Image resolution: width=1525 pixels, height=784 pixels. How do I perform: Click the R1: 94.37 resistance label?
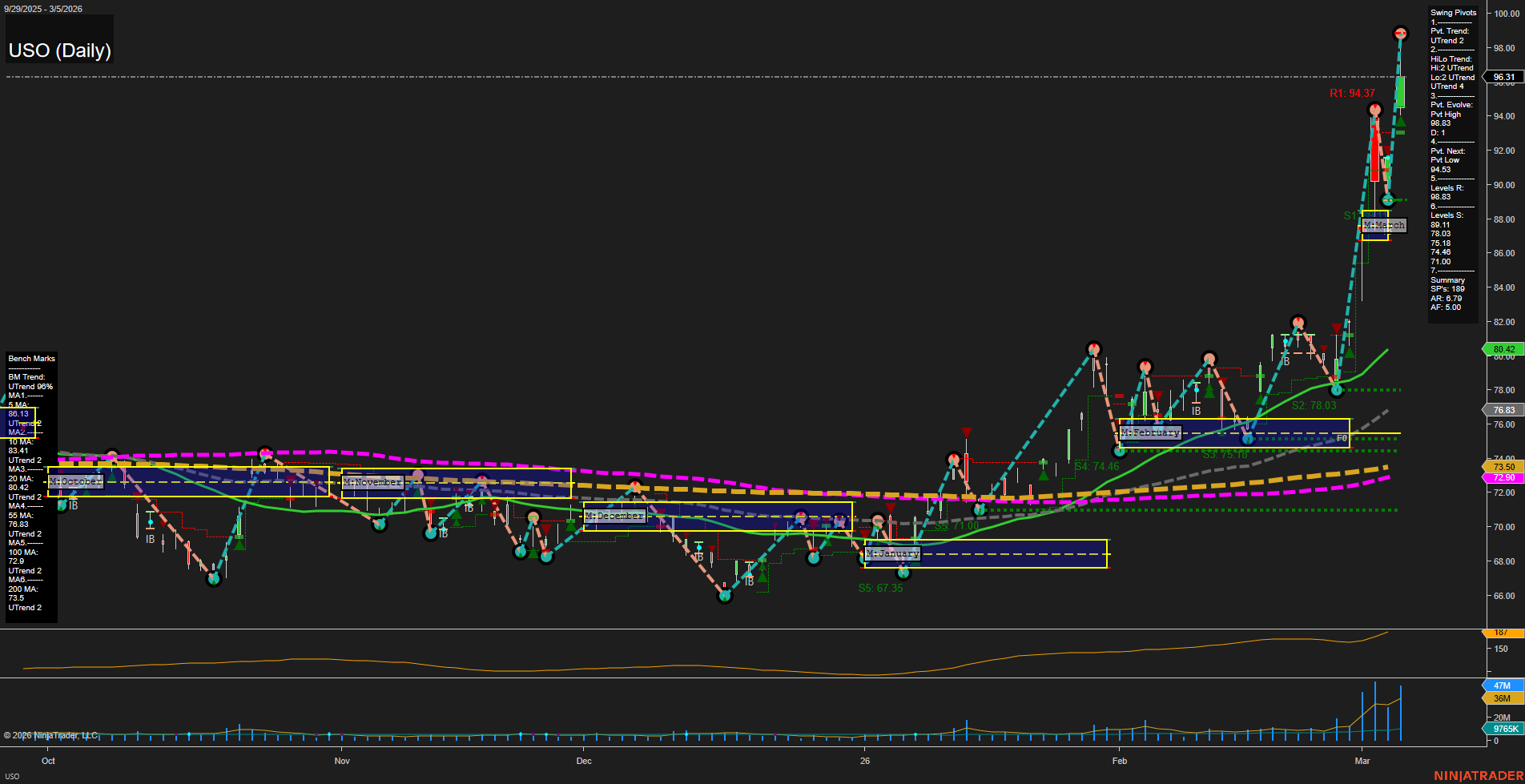(x=1352, y=94)
